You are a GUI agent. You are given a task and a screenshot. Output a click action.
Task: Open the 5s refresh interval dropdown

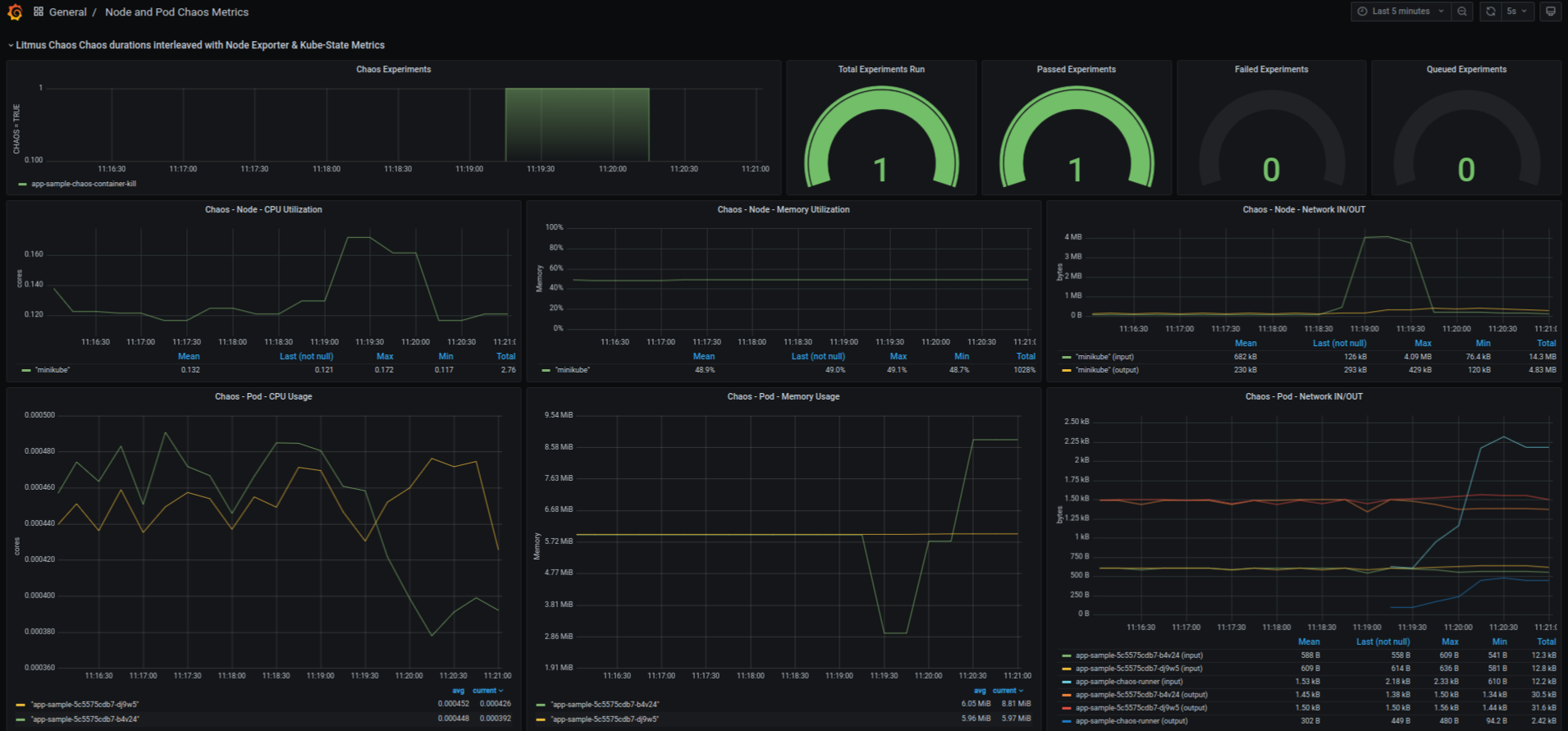coord(1517,11)
